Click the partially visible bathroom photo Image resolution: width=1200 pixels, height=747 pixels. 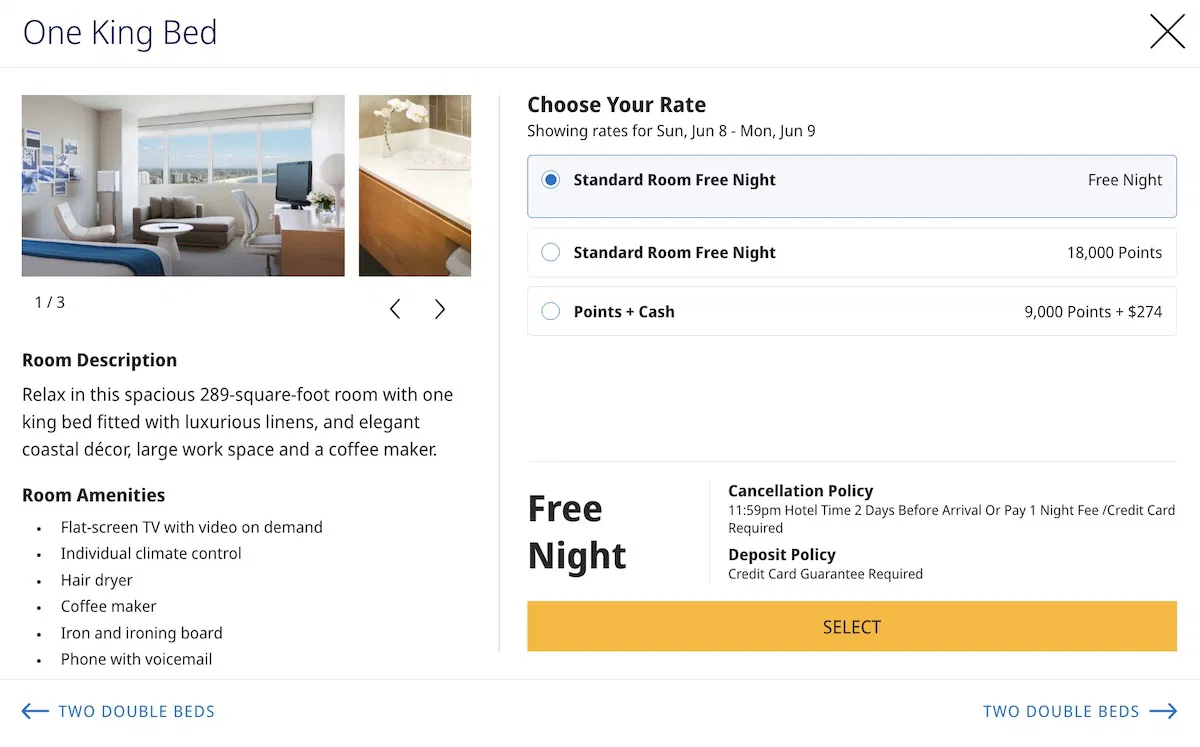[415, 185]
